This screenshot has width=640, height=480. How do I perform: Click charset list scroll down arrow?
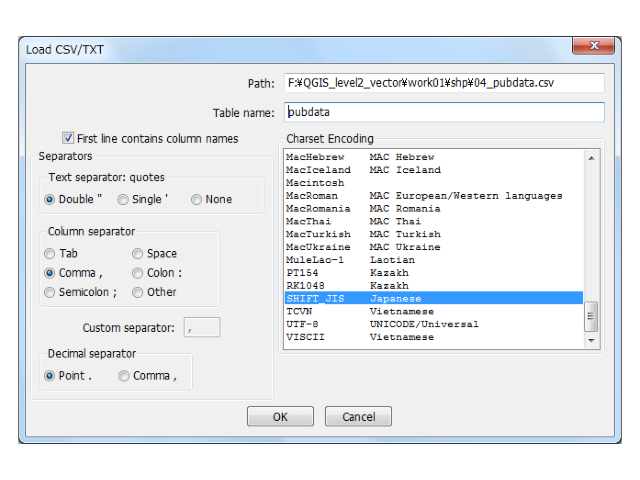coord(591,340)
